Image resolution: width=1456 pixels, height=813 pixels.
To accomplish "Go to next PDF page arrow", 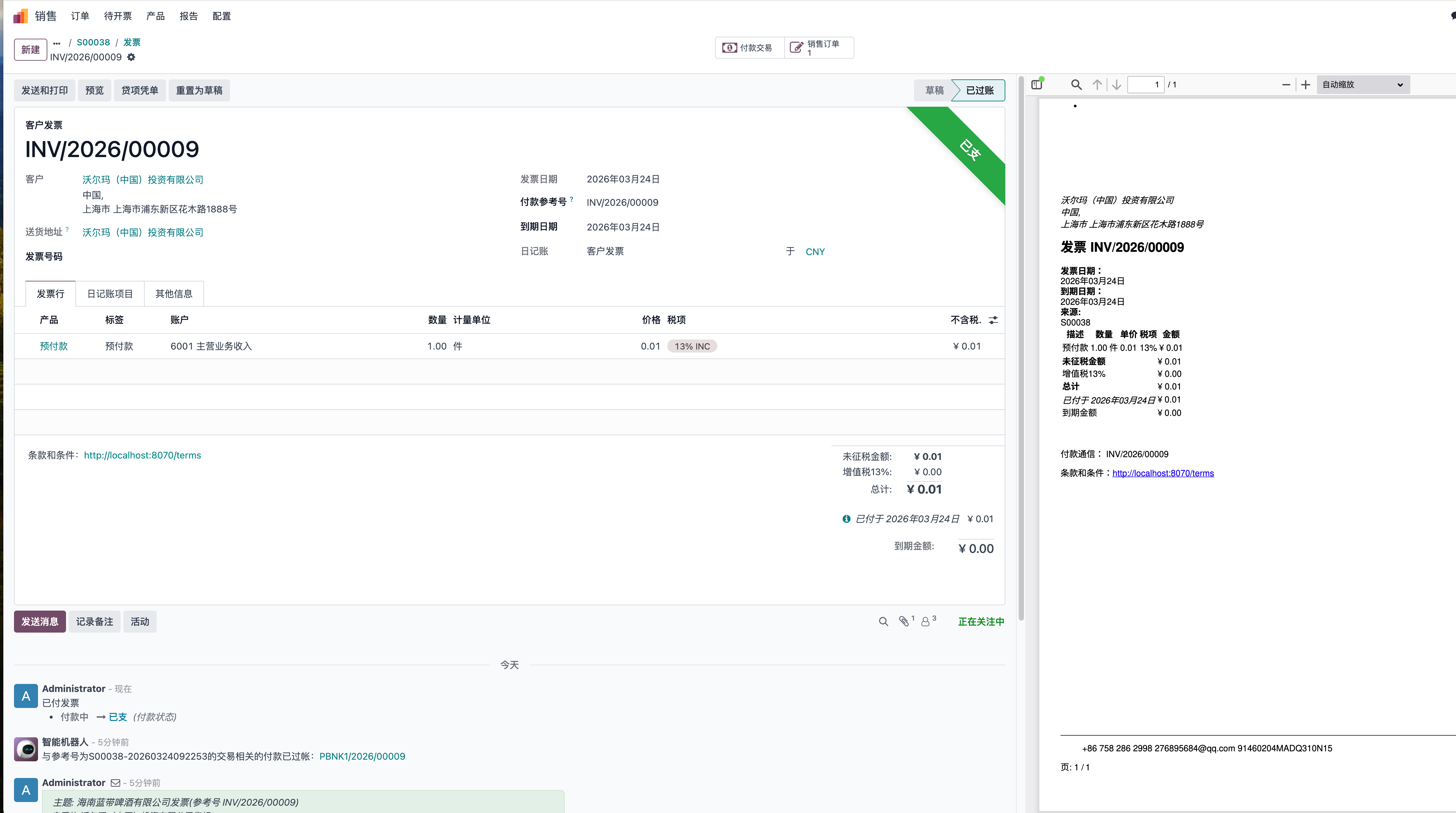I will click(1116, 84).
